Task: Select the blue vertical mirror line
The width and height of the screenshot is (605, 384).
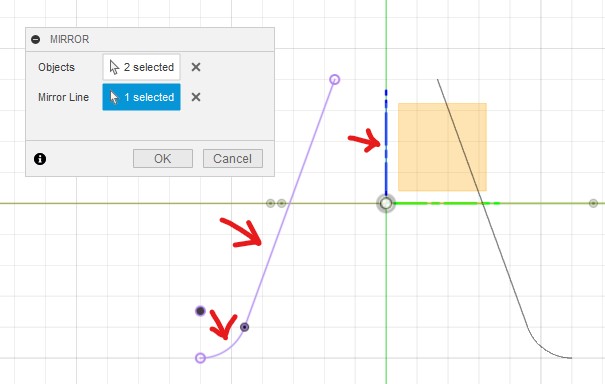Action: click(386, 143)
